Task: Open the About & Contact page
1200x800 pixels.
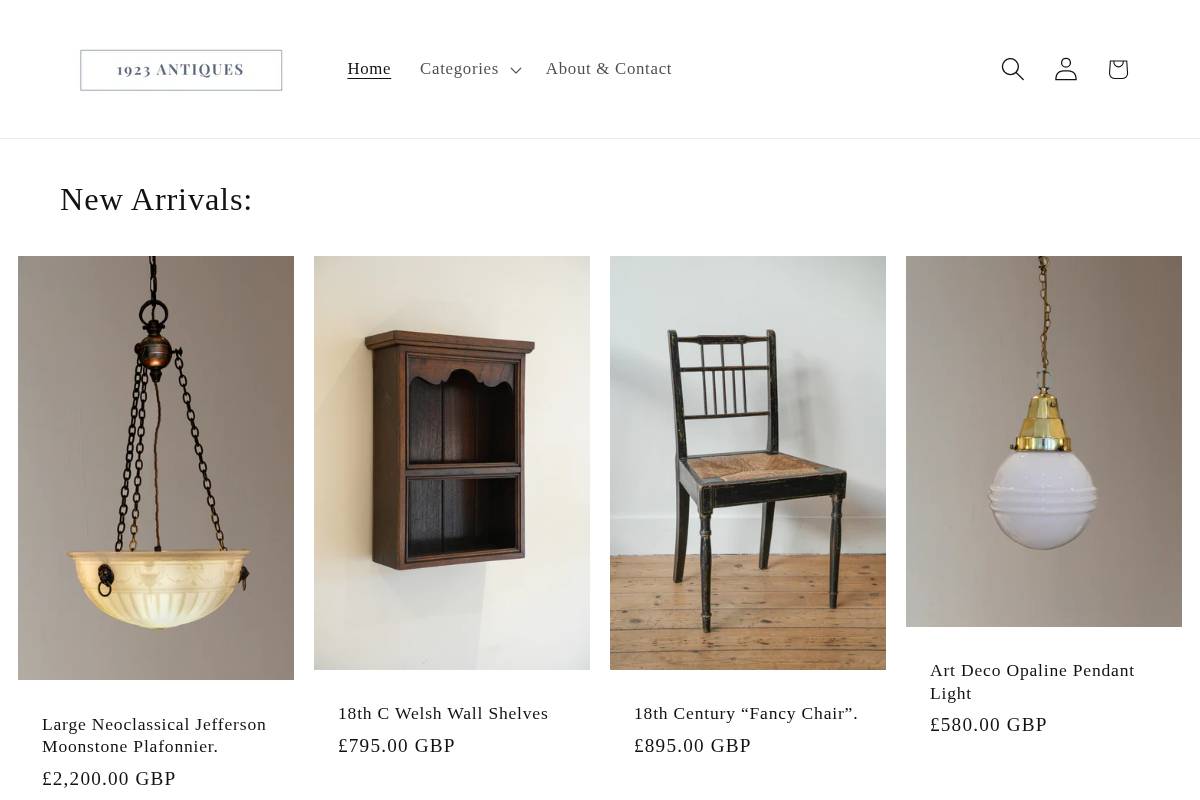Action: [608, 69]
